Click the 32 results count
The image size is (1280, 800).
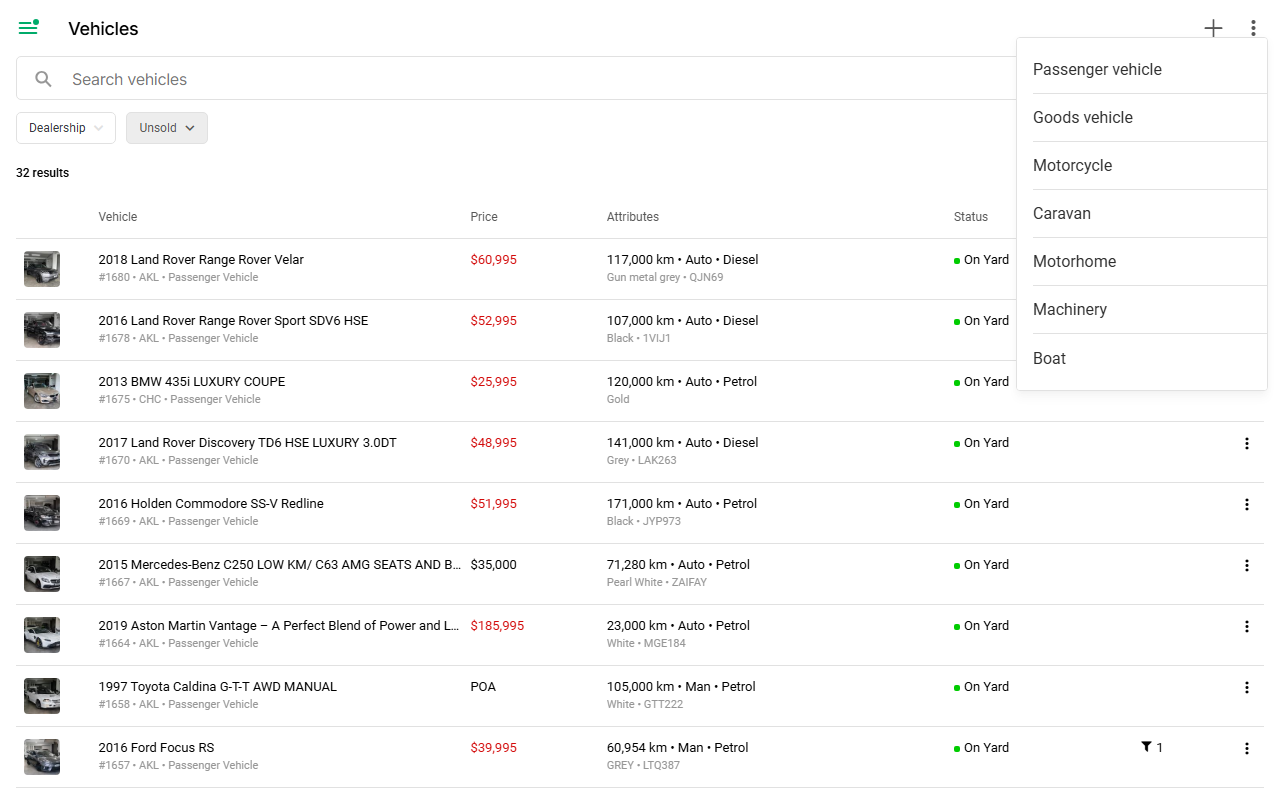43,173
